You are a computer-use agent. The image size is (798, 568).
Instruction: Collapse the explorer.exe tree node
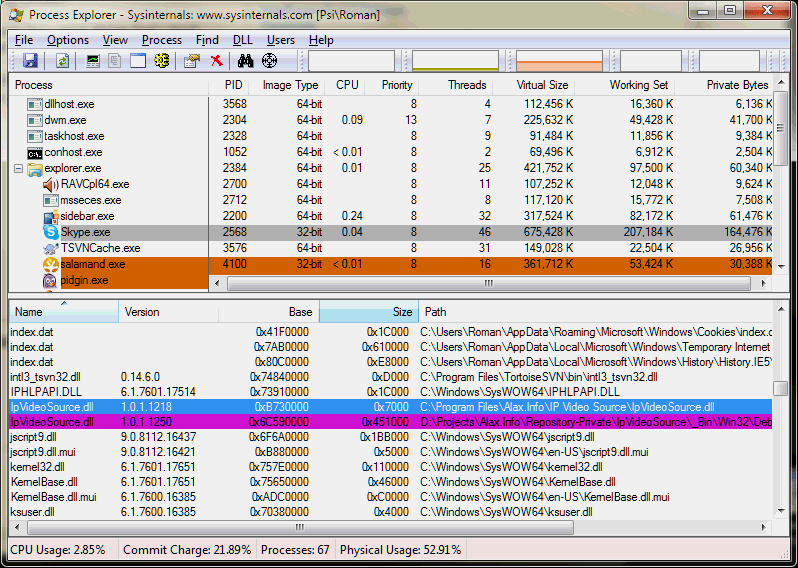(18, 168)
